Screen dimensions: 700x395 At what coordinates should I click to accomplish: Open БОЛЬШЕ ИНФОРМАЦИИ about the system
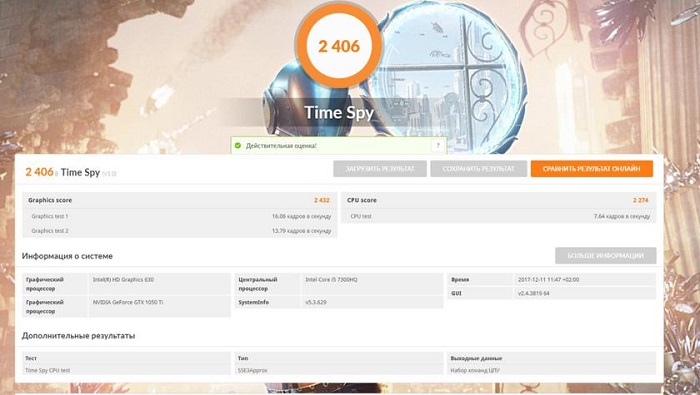tap(605, 256)
